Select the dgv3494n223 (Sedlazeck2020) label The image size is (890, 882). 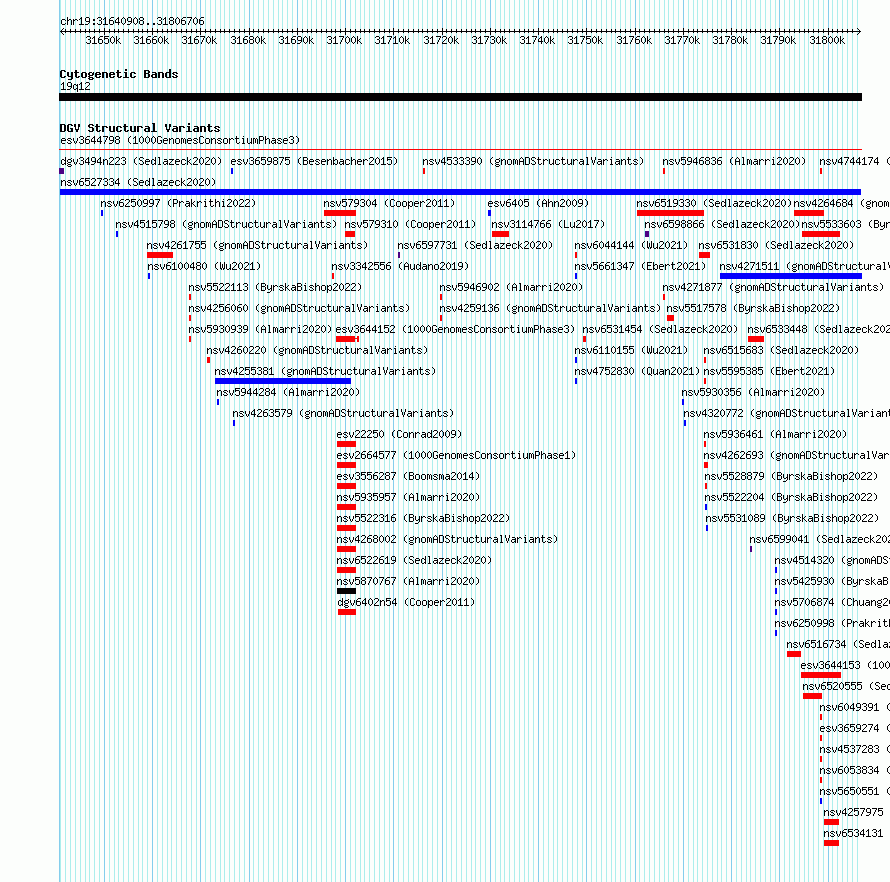pos(141,161)
